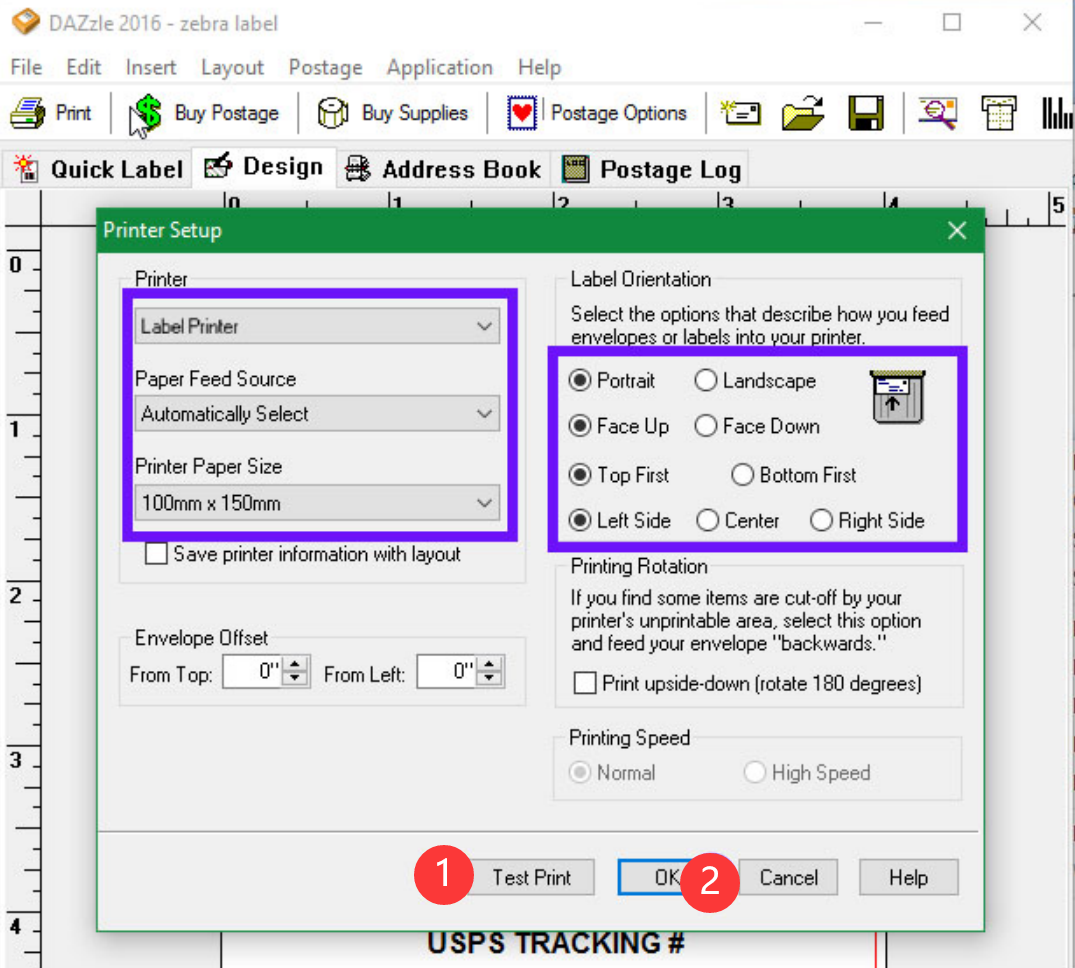Click the From Left offset input field
1075x968 pixels.
coord(448,671)
